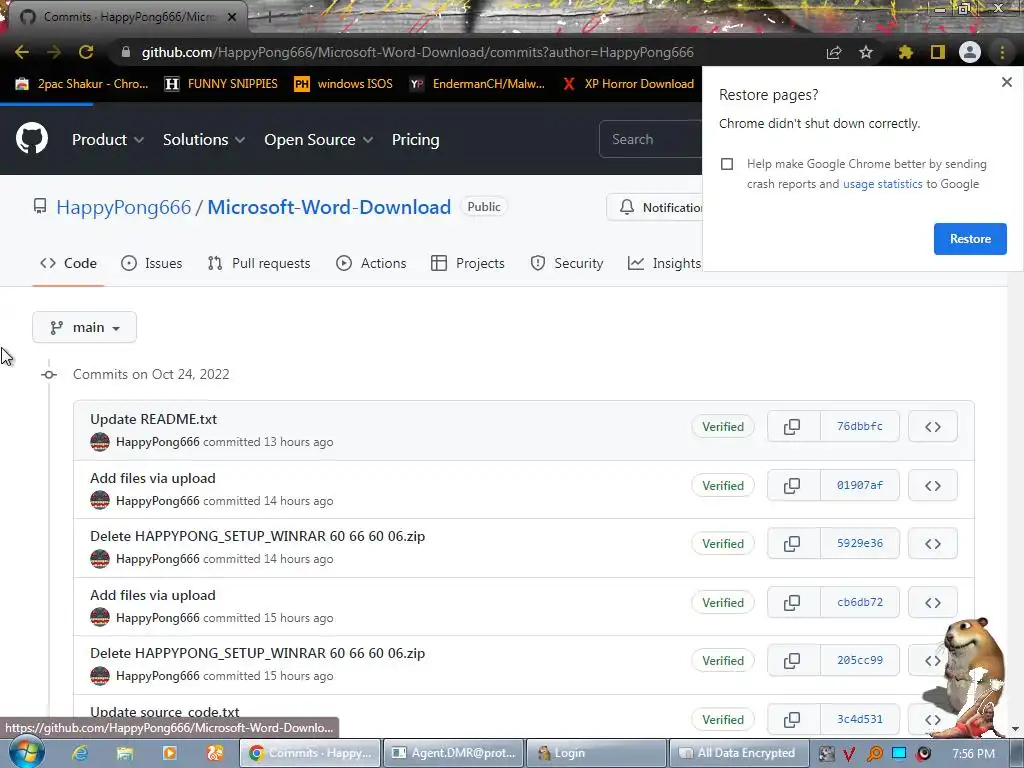Open Windows Media Player taskbar icon
Screen dimensions: 1024x768
click(170, 753)
